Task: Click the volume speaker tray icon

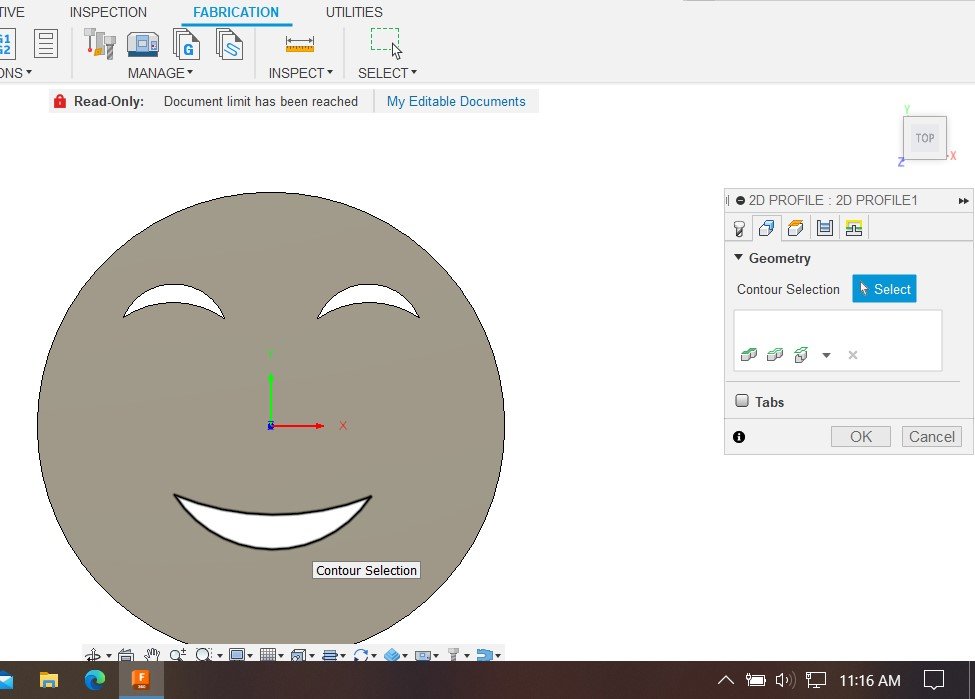Action: [x=785, y=680]
